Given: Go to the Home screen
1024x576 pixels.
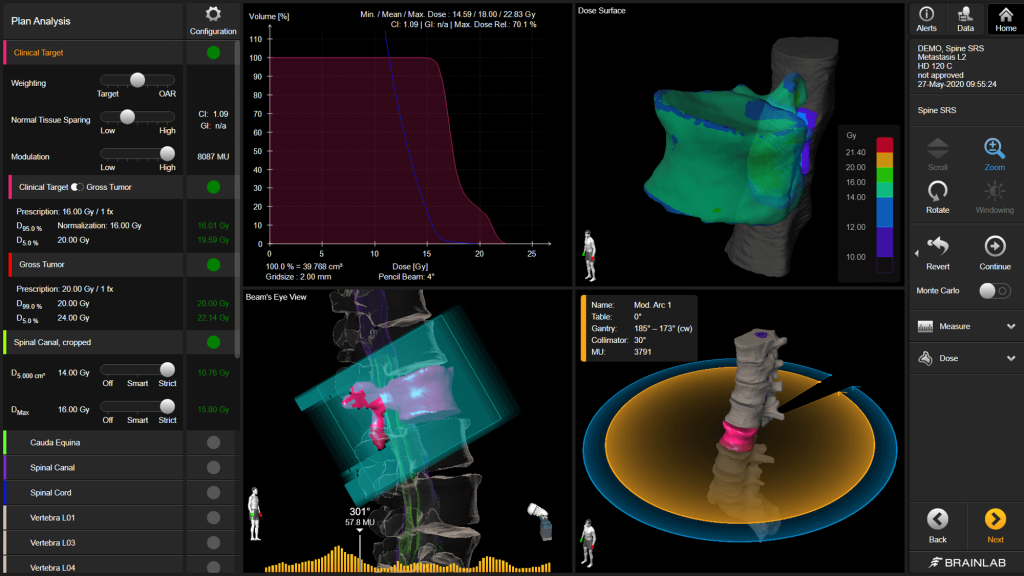Looking at the screenshot, I should tap(1004, 18).
